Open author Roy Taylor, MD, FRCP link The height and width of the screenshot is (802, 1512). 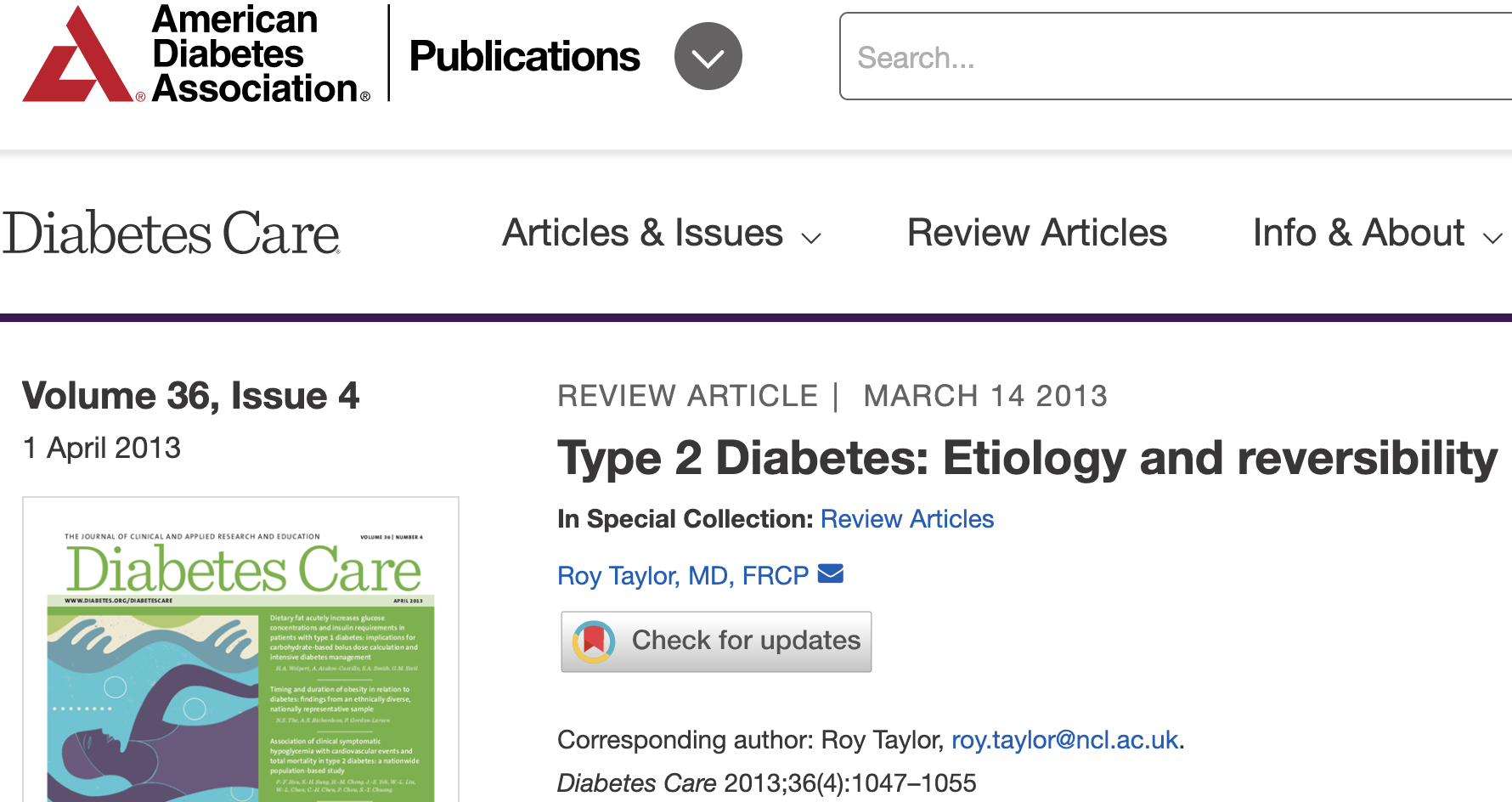point(683,576)
